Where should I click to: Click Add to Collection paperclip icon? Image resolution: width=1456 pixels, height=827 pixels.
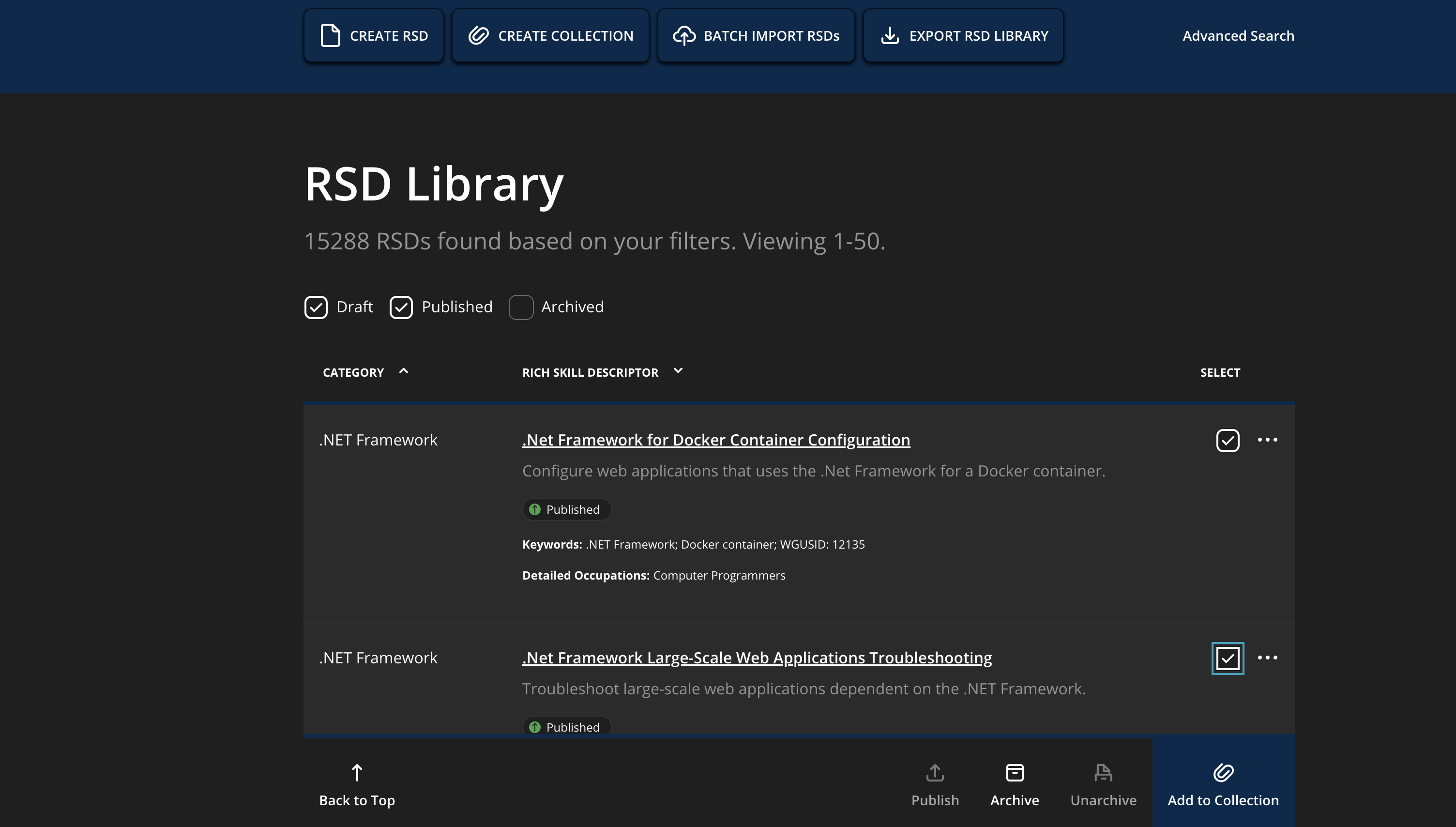(x=1223, y=772)
